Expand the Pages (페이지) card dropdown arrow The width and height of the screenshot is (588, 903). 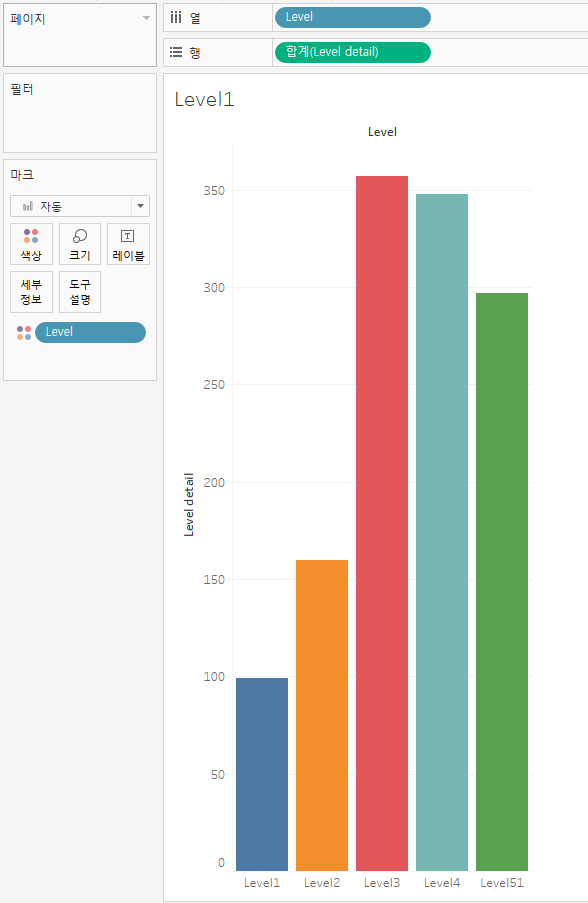click(x=146, y=18)
